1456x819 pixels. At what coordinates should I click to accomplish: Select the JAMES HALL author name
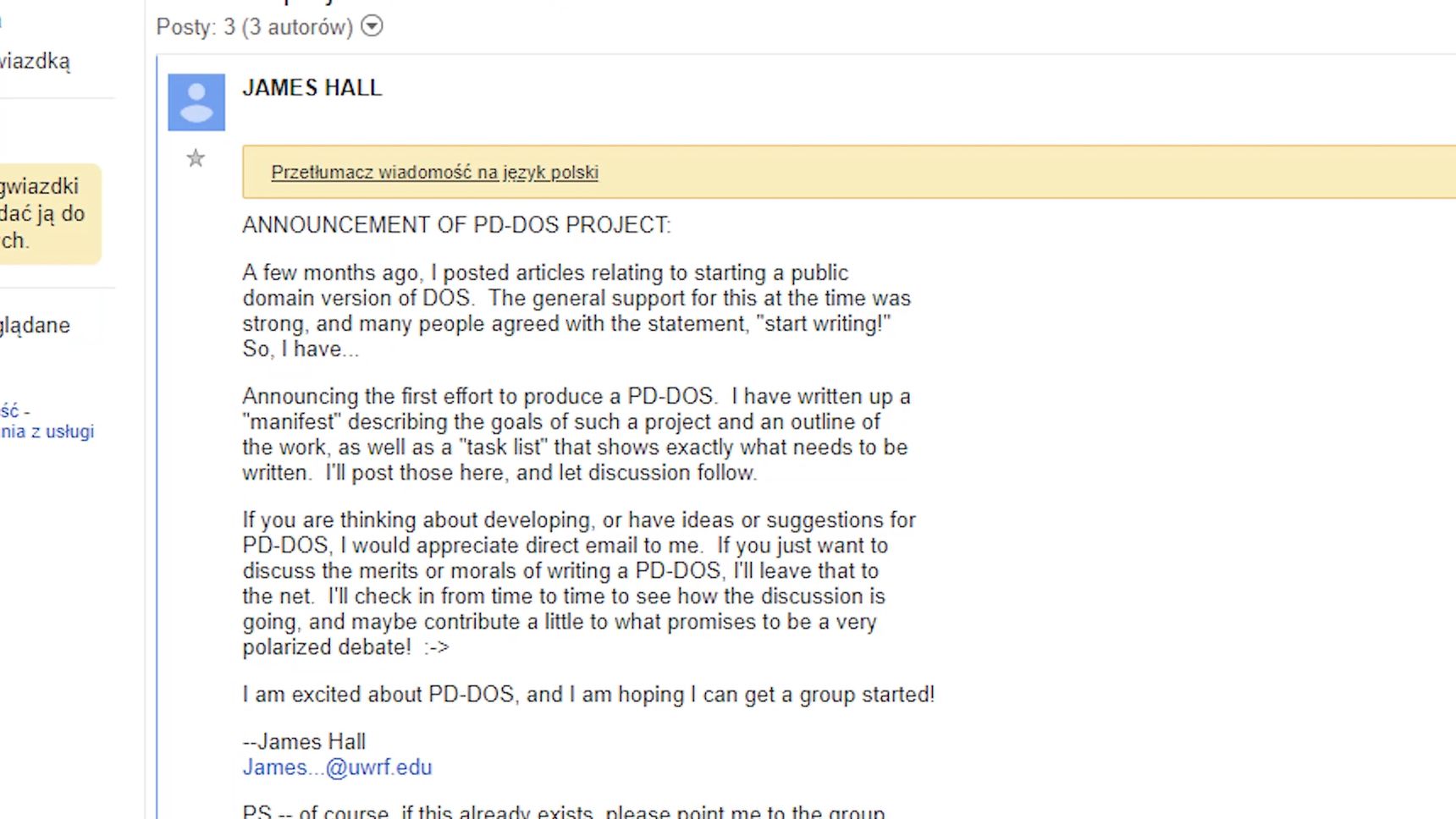pos(312,88)
